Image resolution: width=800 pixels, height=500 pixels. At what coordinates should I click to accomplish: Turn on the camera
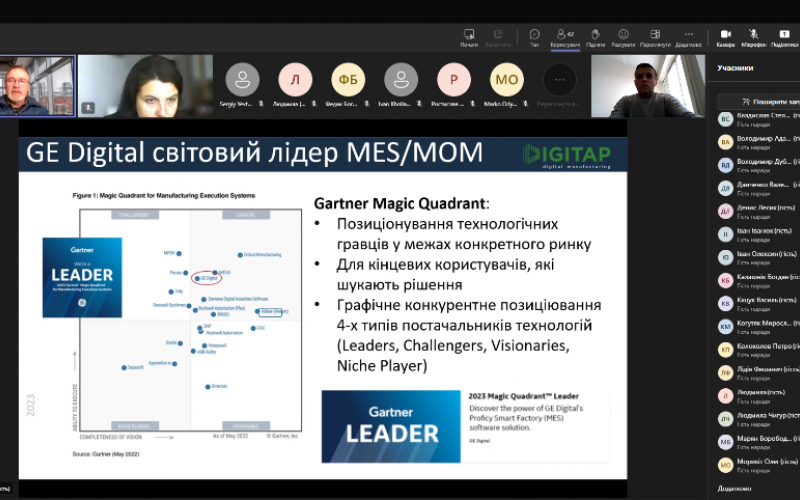tap(726, 38)
